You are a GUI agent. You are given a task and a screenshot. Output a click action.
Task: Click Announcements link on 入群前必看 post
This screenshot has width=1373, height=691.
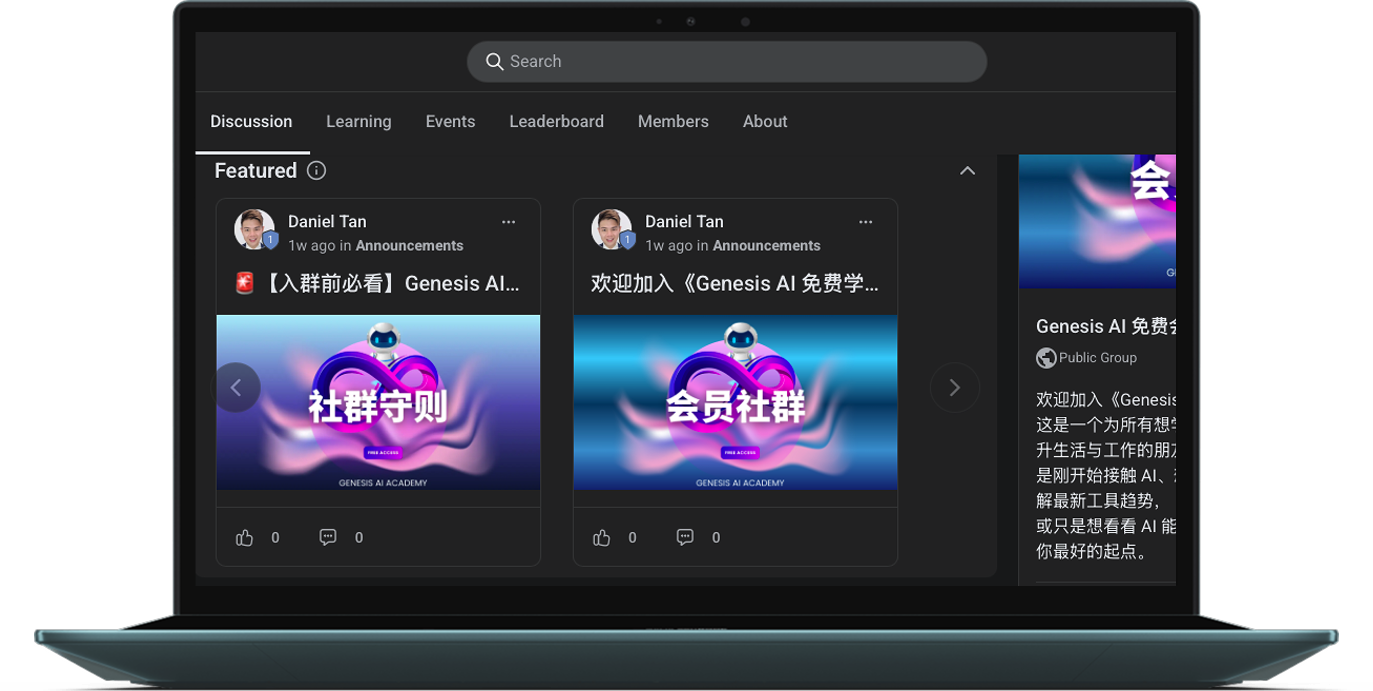[x=409, y=246]
